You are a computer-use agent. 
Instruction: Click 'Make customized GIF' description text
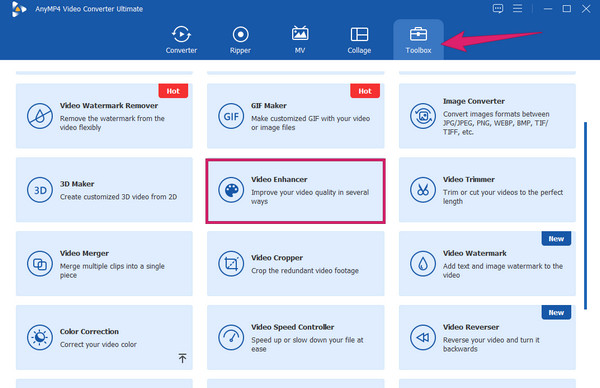pyautogui.click(x=310, y=123)
